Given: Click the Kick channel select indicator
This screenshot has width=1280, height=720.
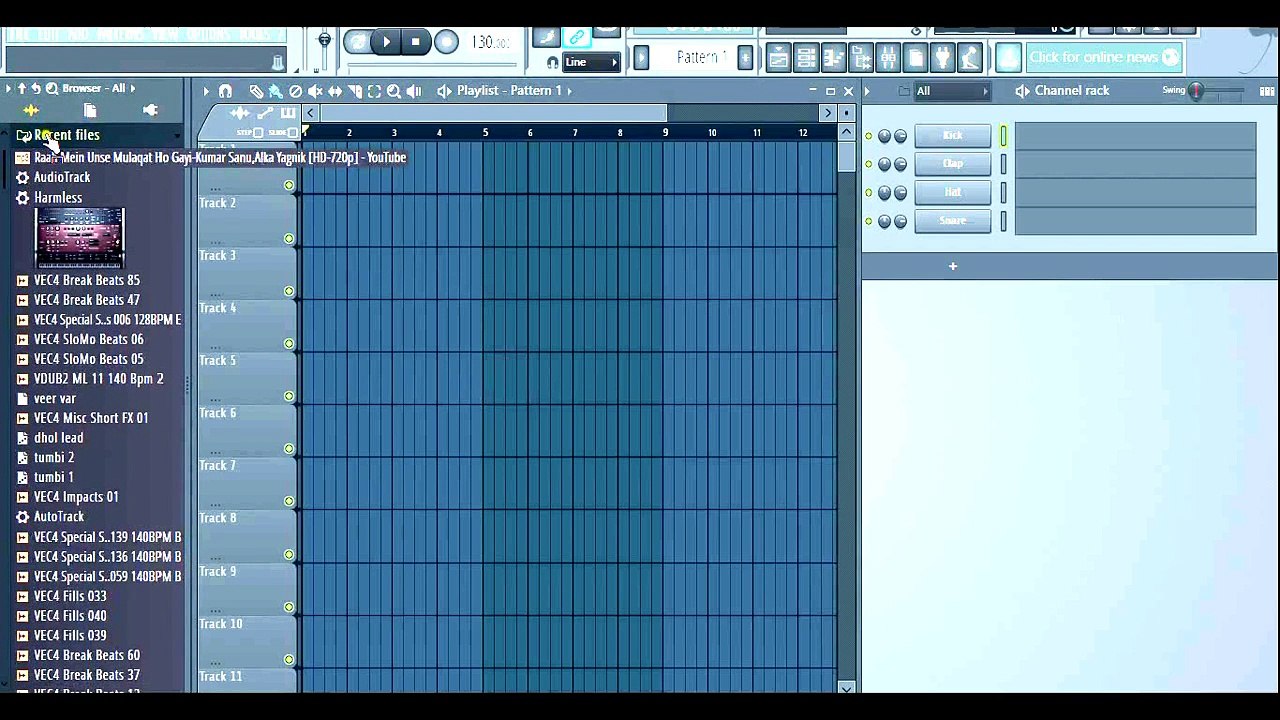Looking at the screenshot, I should (1003, 136).
